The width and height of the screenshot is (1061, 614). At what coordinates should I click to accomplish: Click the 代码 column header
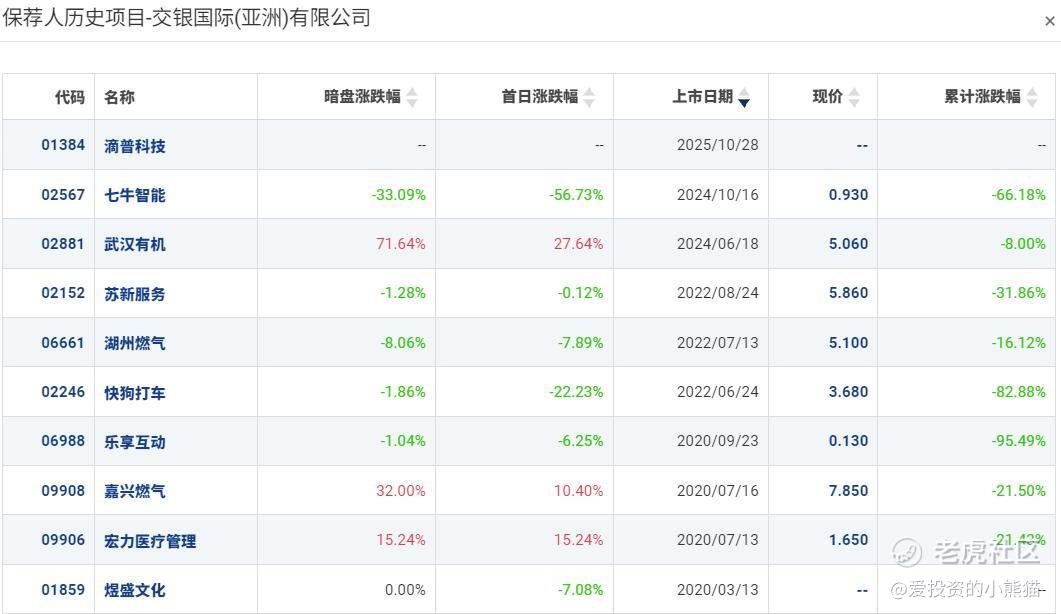[70, 97]
